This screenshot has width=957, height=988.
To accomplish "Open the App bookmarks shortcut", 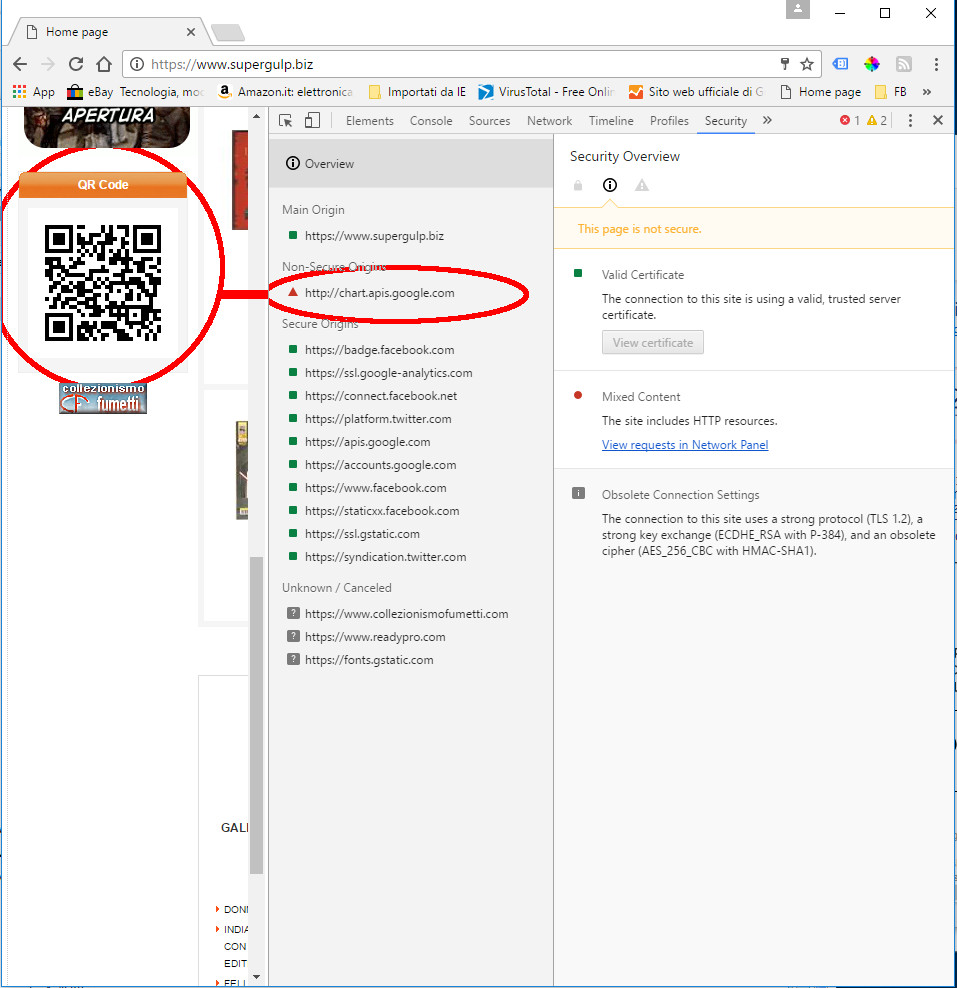I will tap(34, 92).
